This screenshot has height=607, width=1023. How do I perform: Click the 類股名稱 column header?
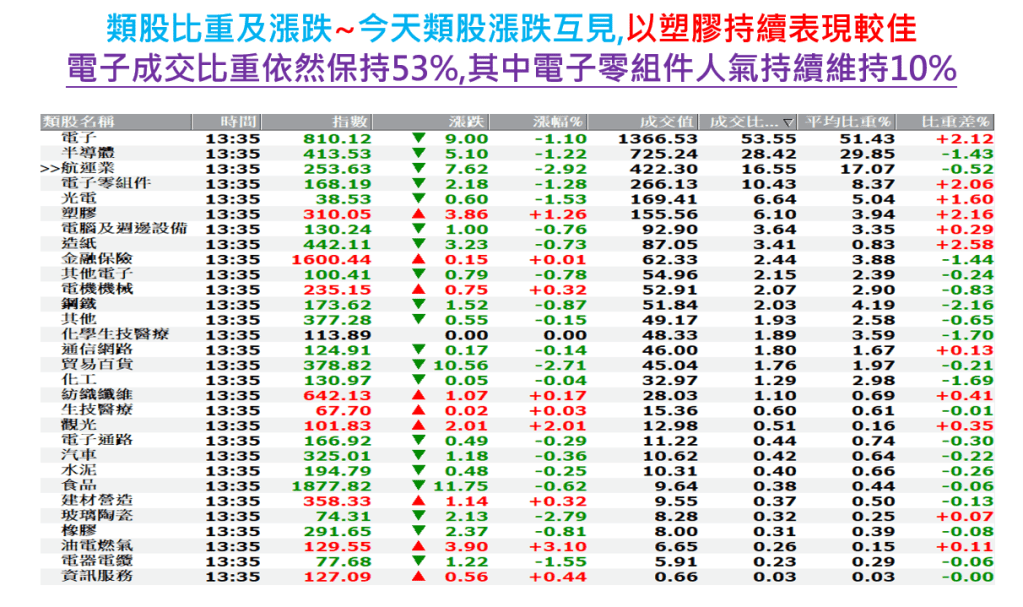[79, 122]
